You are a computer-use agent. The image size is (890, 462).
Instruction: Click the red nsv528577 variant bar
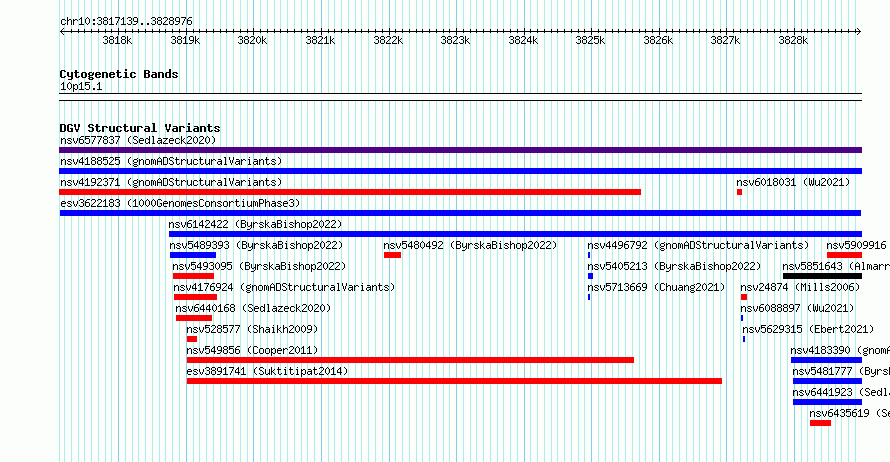click(192, 339)
